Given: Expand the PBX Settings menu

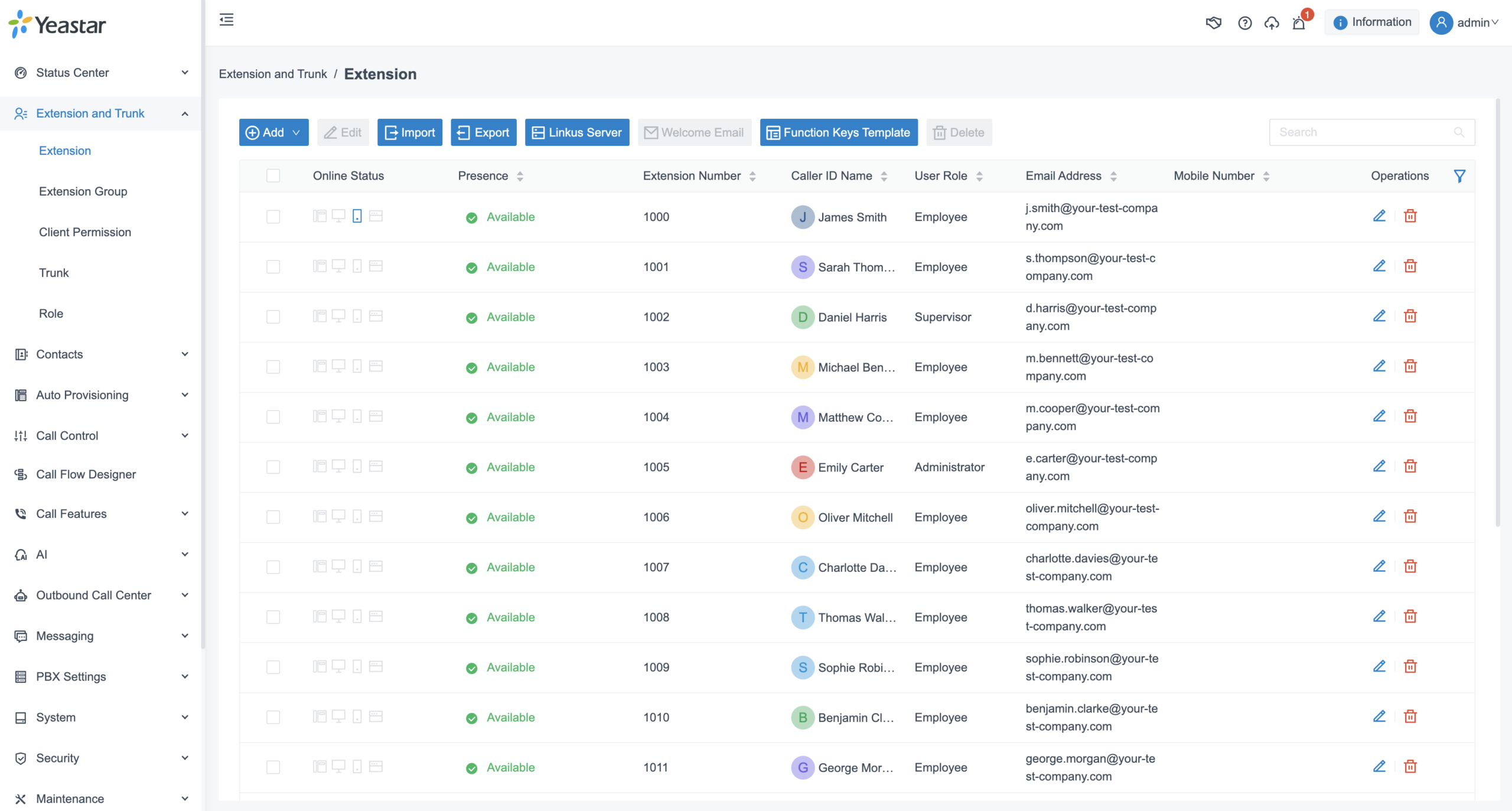Looking at the screenshot, I should coord(100,677).
